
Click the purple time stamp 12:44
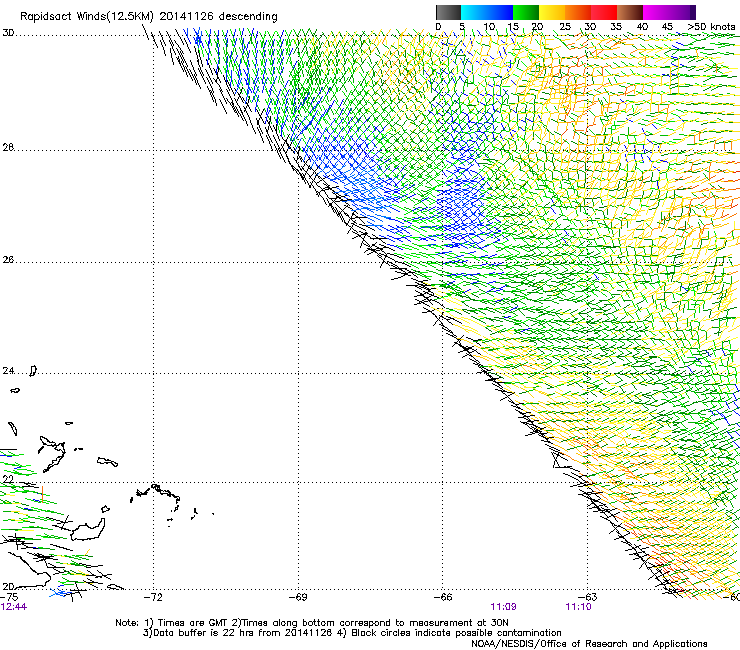pos(14,607)
